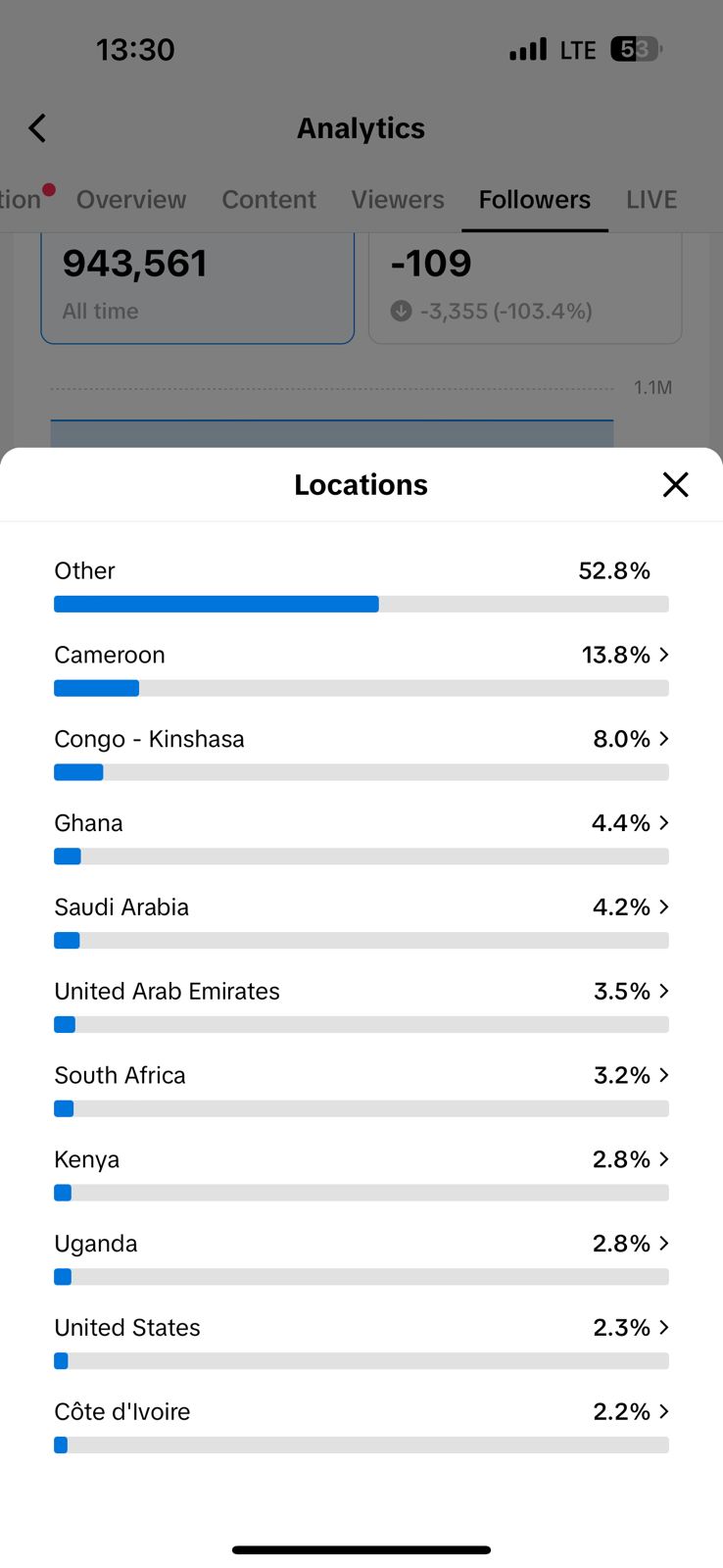The height and width of the screenshot is (1568, 723).
Task: Close the Locations sheet with X
Action: (675, 484)
